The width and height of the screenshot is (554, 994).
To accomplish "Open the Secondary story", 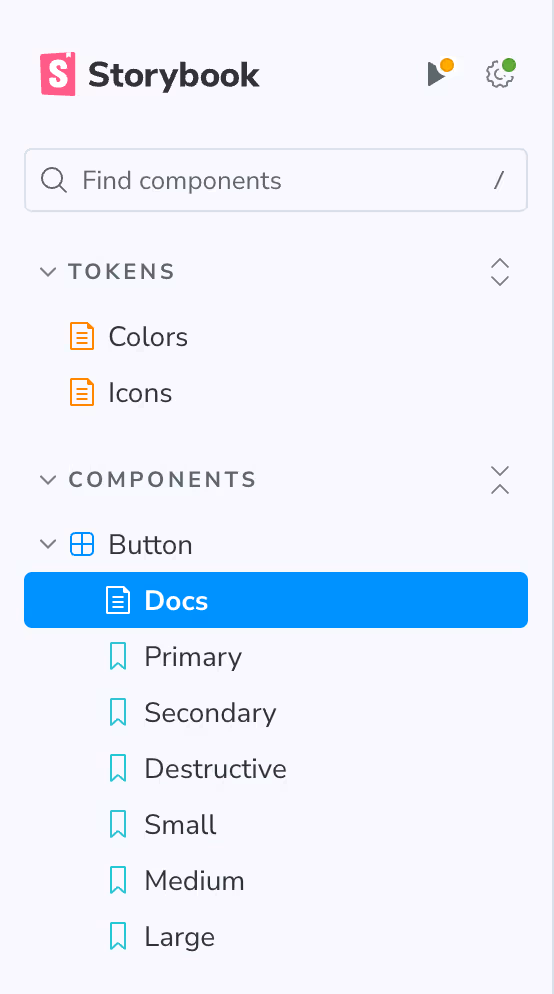I will click(276, 713).
